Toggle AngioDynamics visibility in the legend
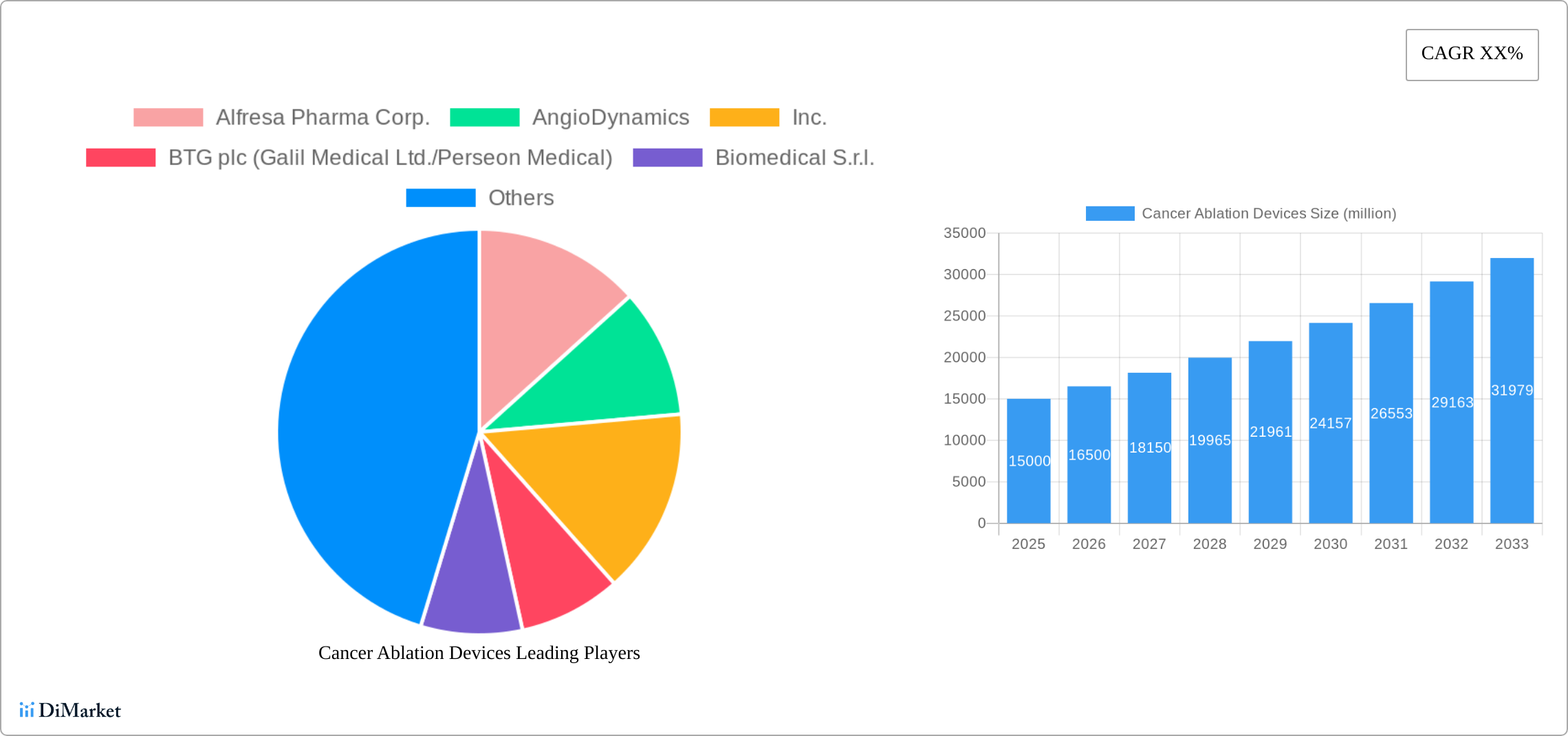 [x=611, y=117]
